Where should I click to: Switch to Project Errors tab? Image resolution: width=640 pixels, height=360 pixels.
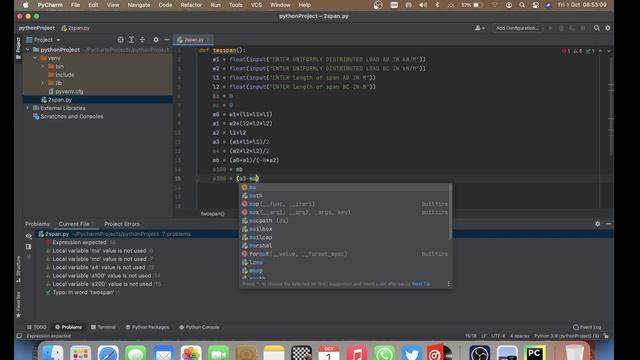(122, 224)
